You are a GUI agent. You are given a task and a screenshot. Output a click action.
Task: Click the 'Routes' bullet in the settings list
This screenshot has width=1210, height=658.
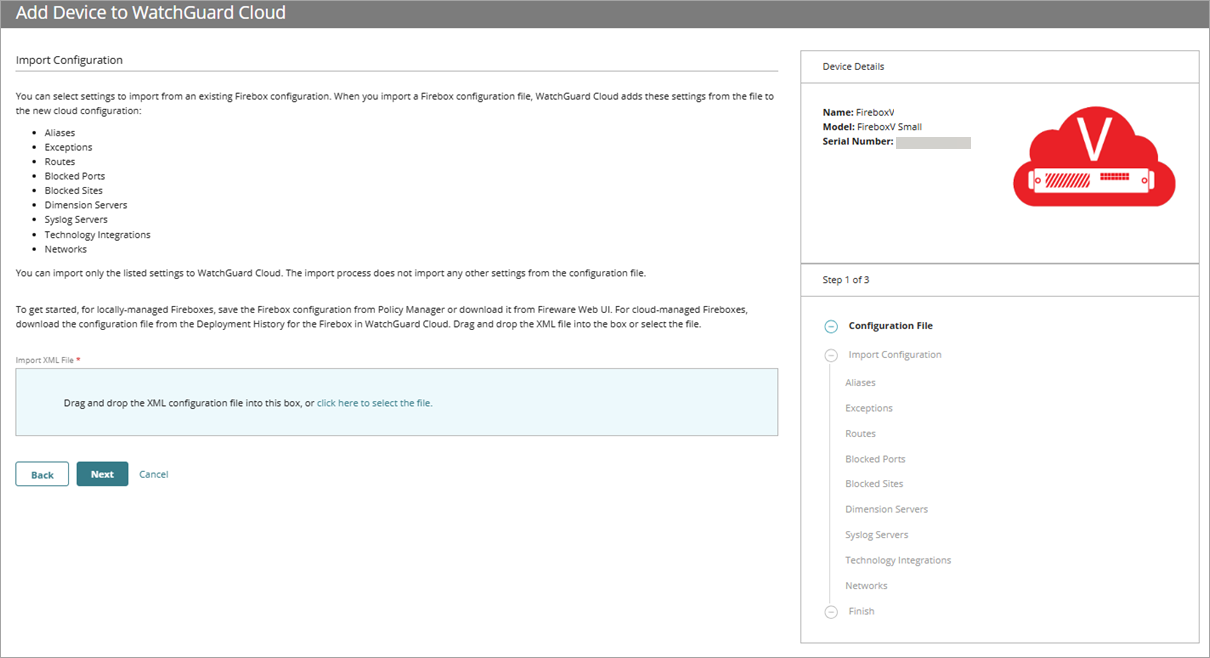click(x=60, y=162)
